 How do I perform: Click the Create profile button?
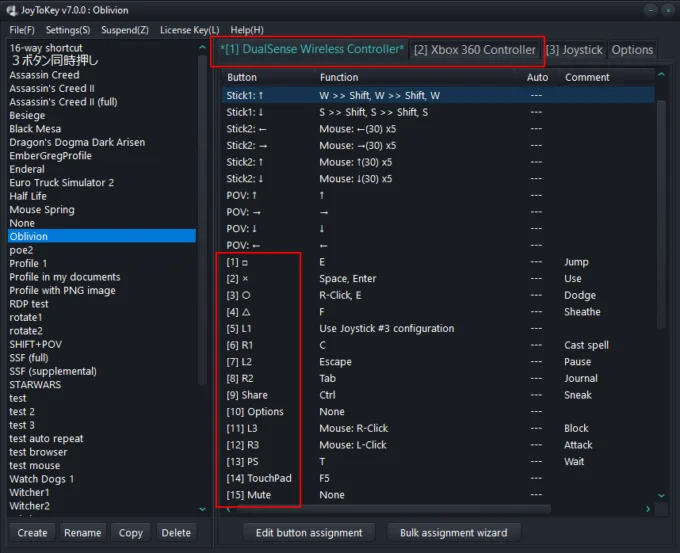pos(32,533)
